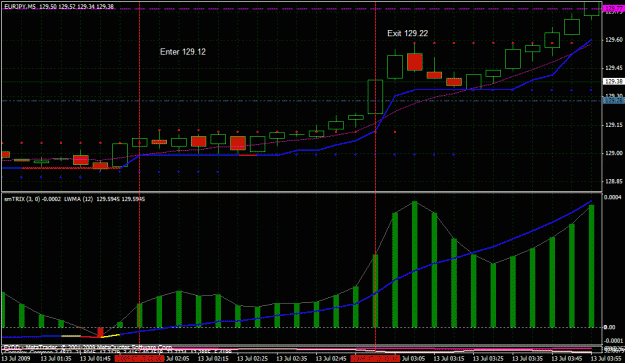Click the EURJPY,M5 chart title text
The width and height of the screenshot is (625, 363).
click(x=59, y=7)
